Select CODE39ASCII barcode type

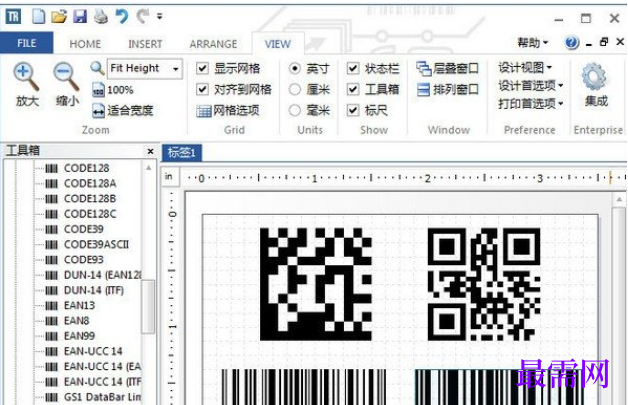tap(96, 244)
